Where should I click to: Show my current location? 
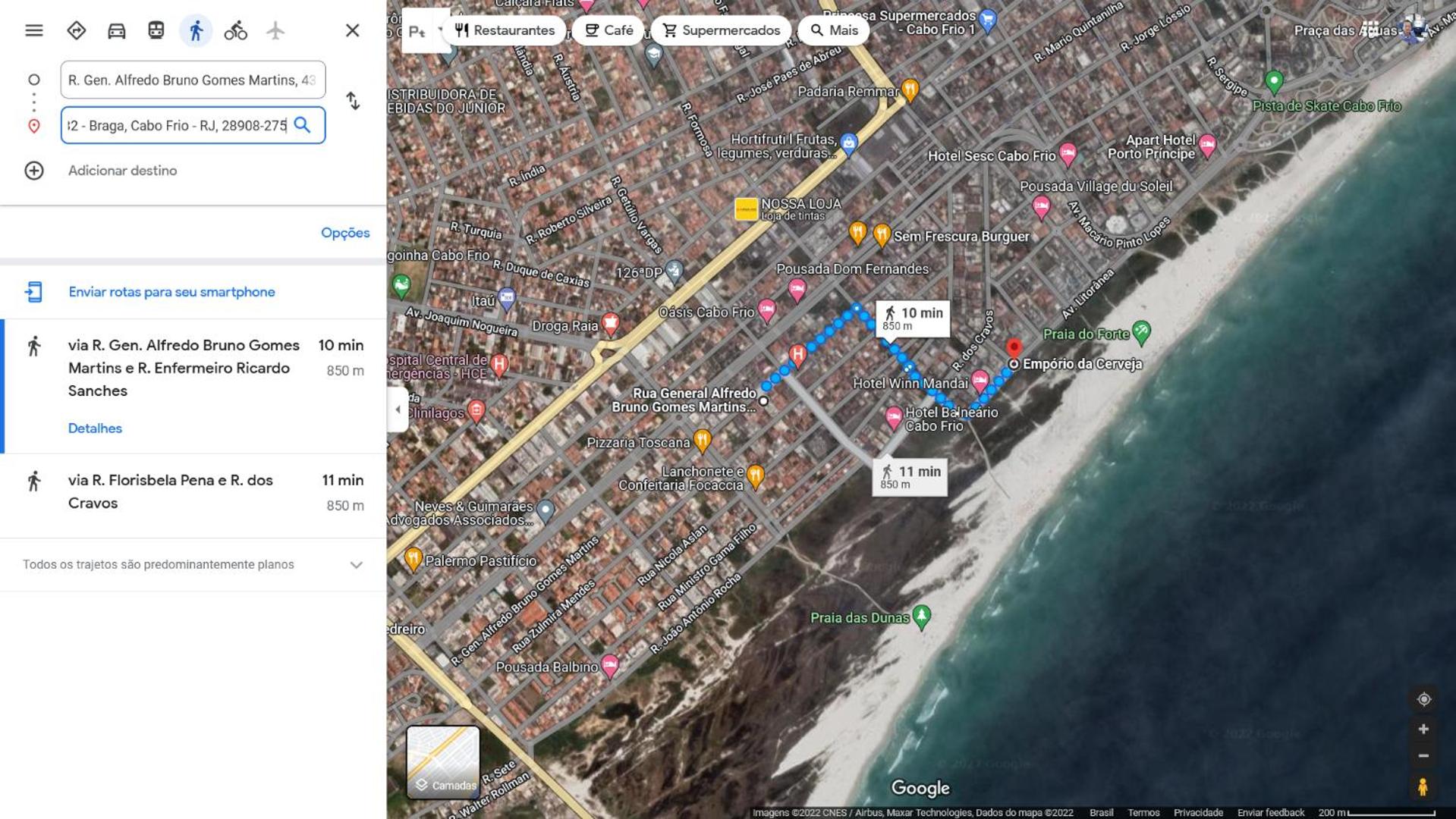pyautogui.click(x=1423, y=699)
